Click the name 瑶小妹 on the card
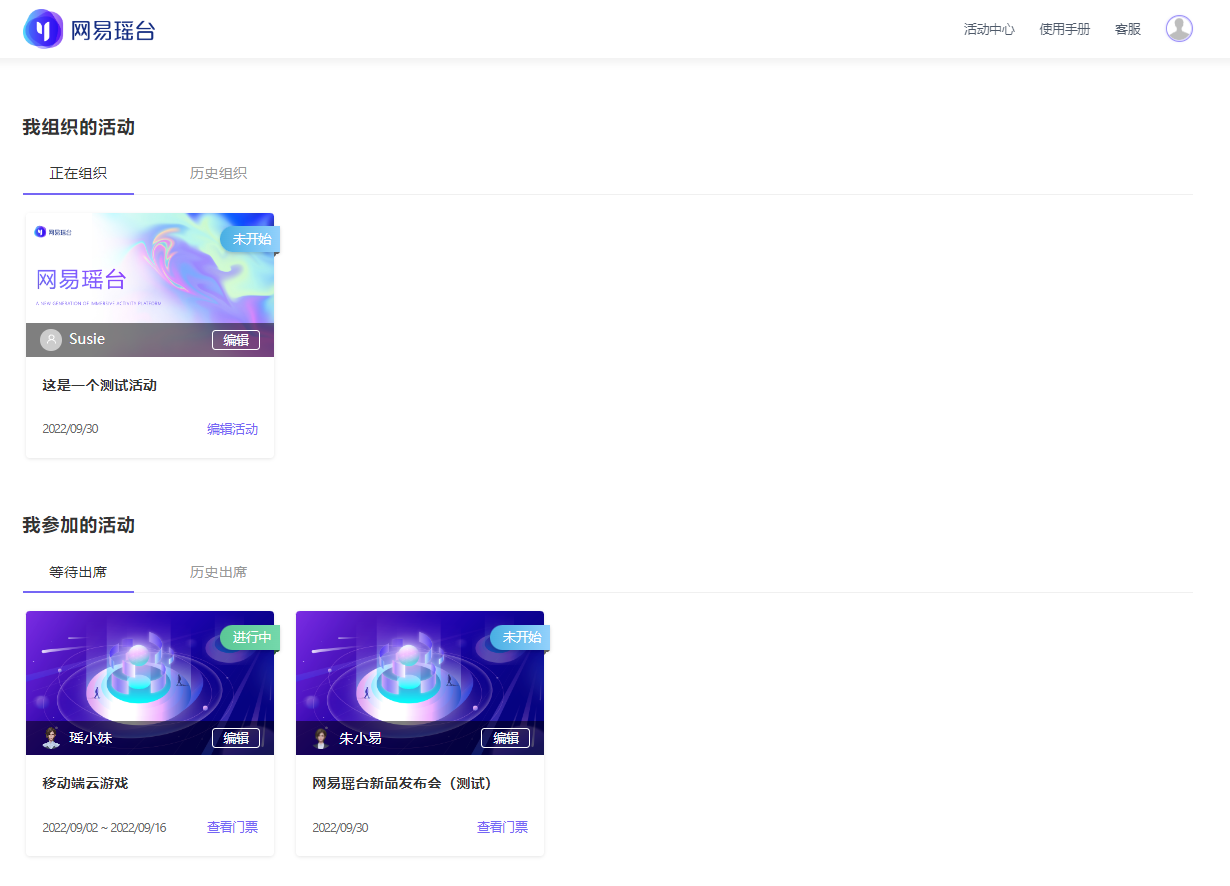 91,738
